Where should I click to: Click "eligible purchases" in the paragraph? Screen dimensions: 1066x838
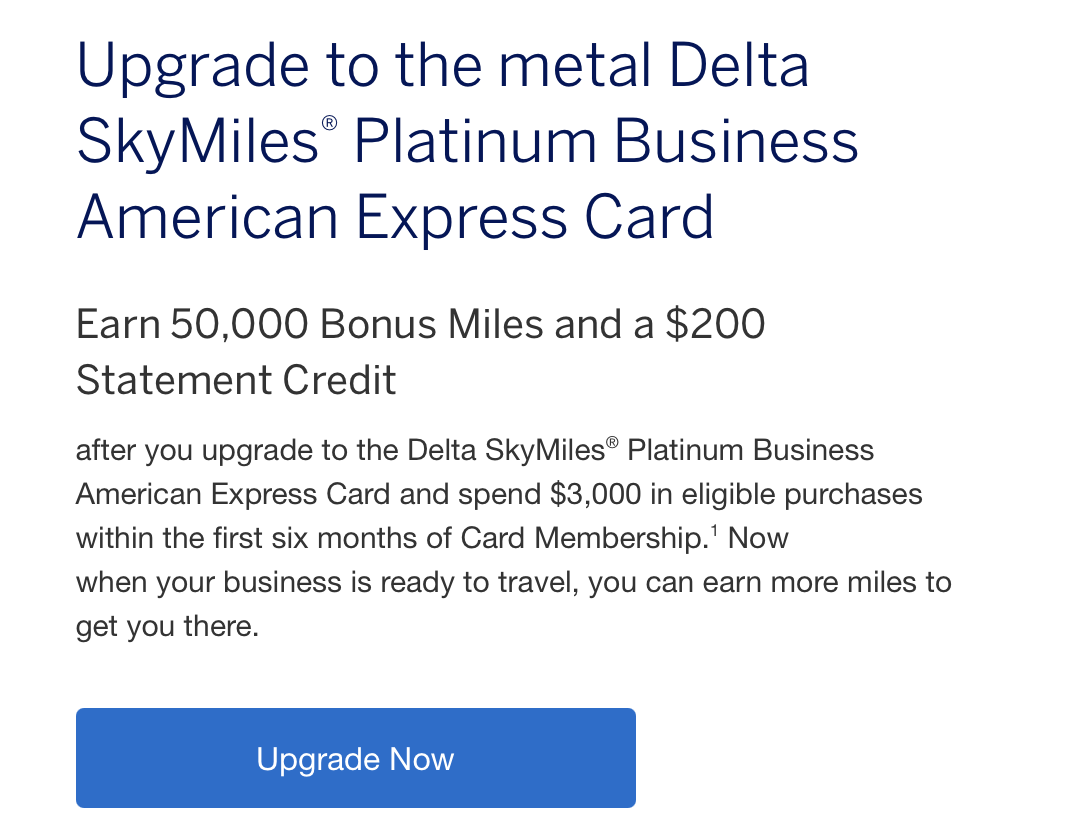[802, 494]
